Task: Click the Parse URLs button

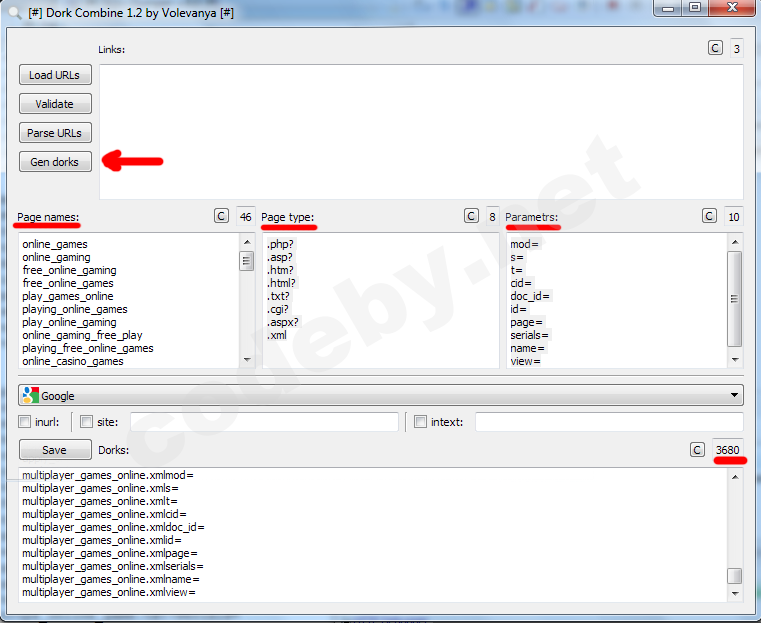Action: coord(55,132)
